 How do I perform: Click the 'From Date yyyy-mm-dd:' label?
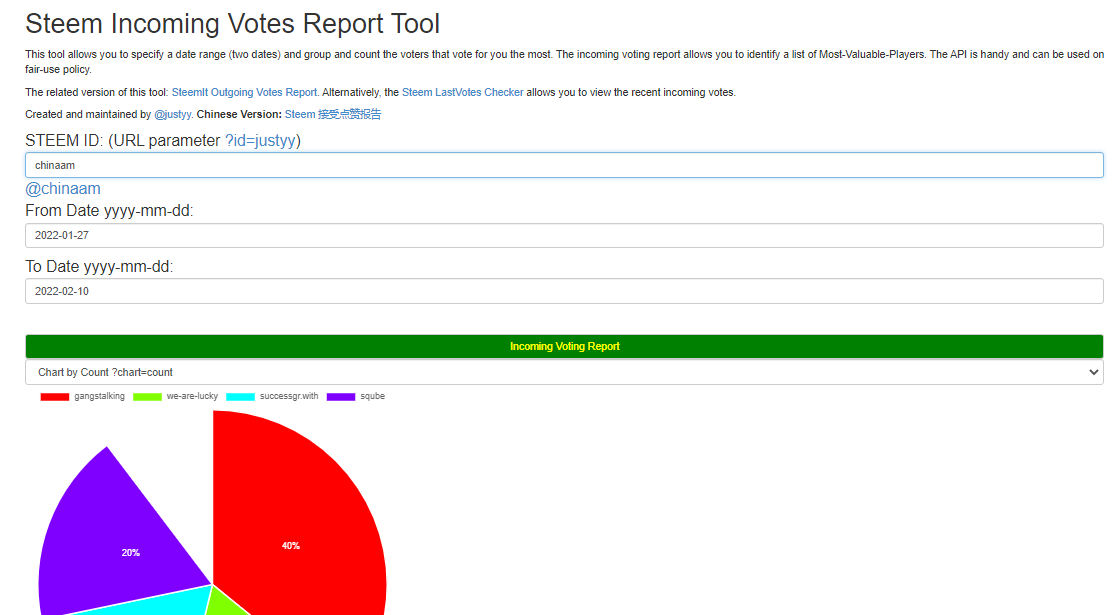point(109,211)
